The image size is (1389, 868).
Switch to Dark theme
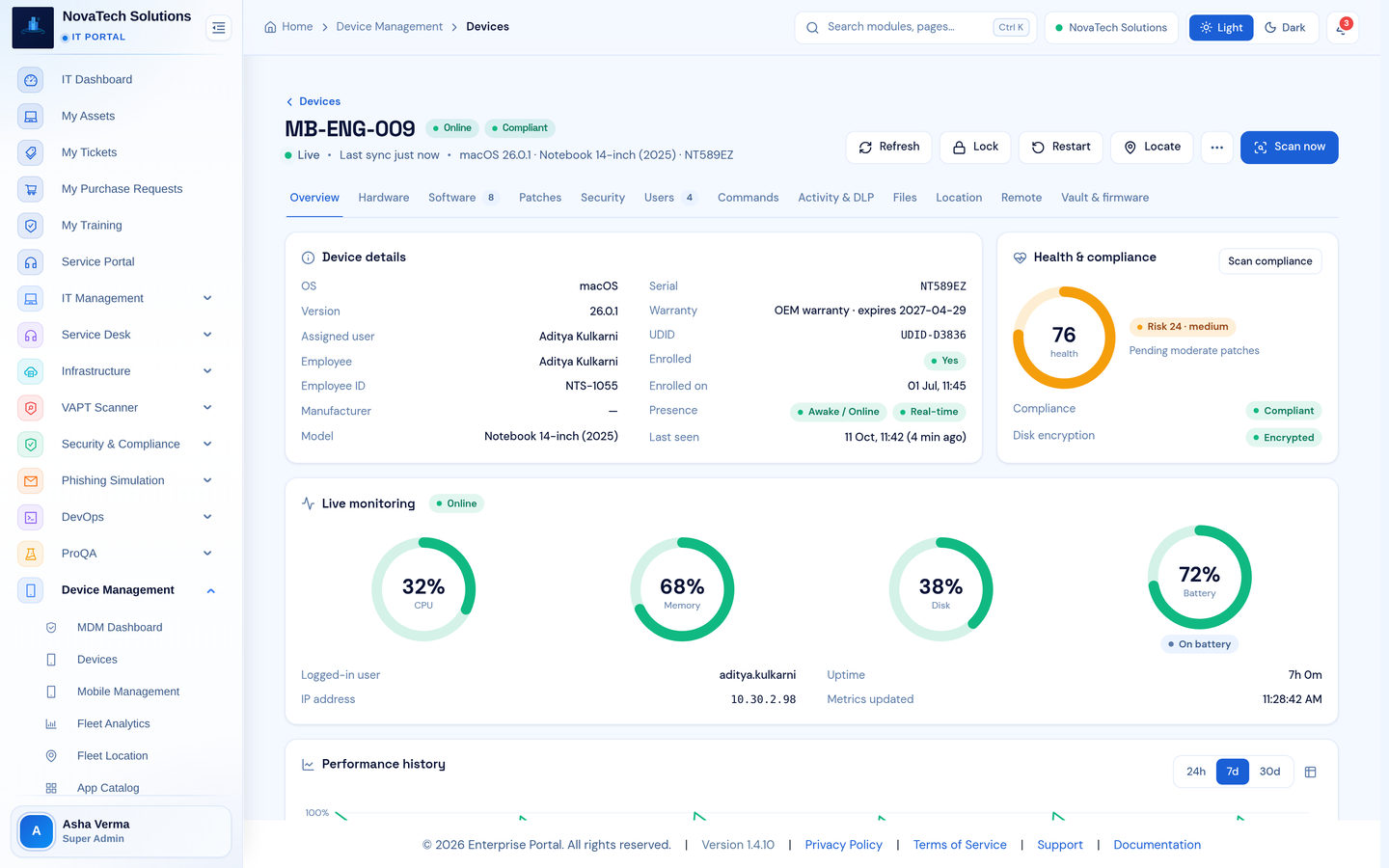pyautogui.click(x=1285, y=28)
